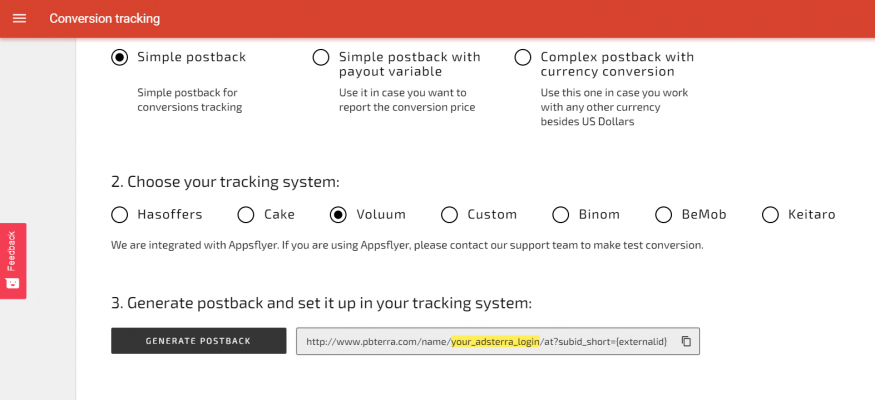Click the Generate Postback button
This screenshot has width=875, height=400.
pos(199,341)
